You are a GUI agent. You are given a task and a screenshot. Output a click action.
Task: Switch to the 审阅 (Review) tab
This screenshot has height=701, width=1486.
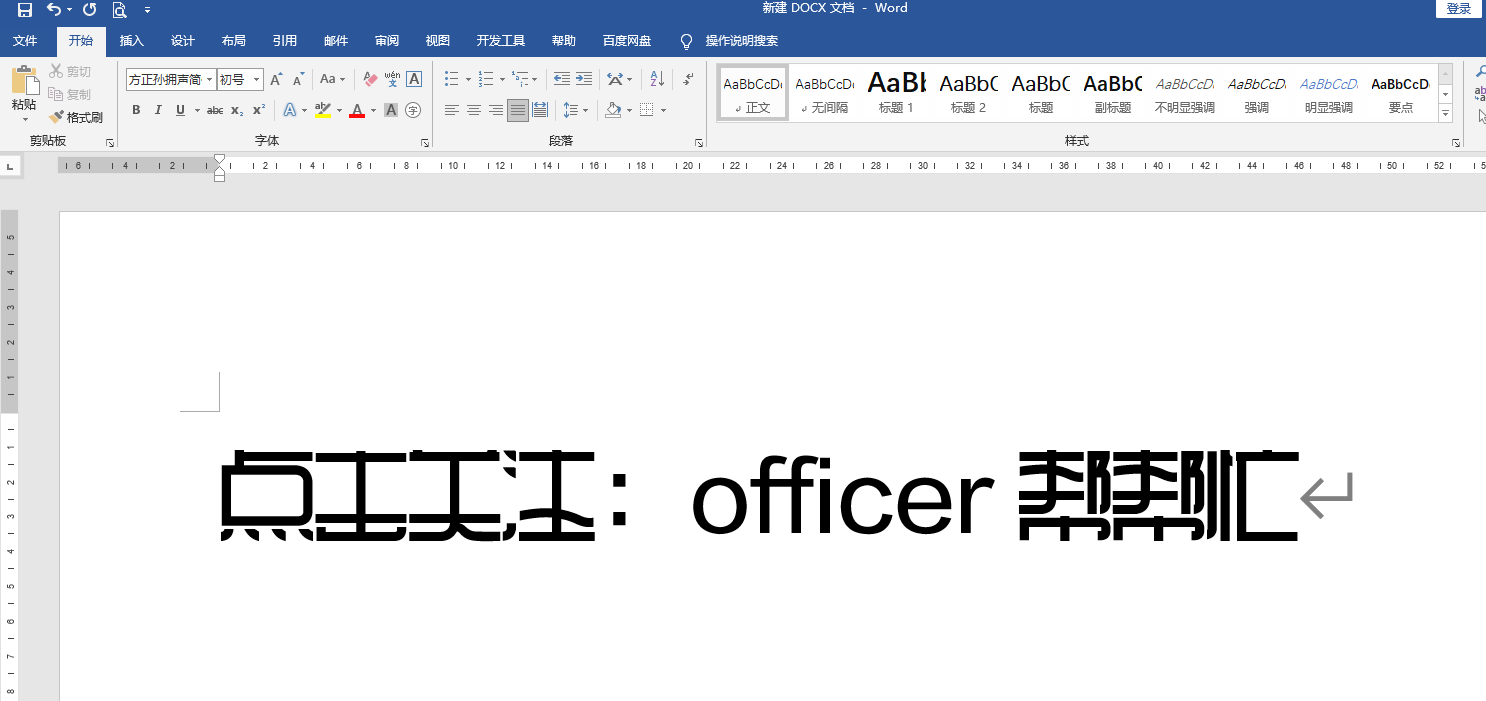[x=387, y=41]
